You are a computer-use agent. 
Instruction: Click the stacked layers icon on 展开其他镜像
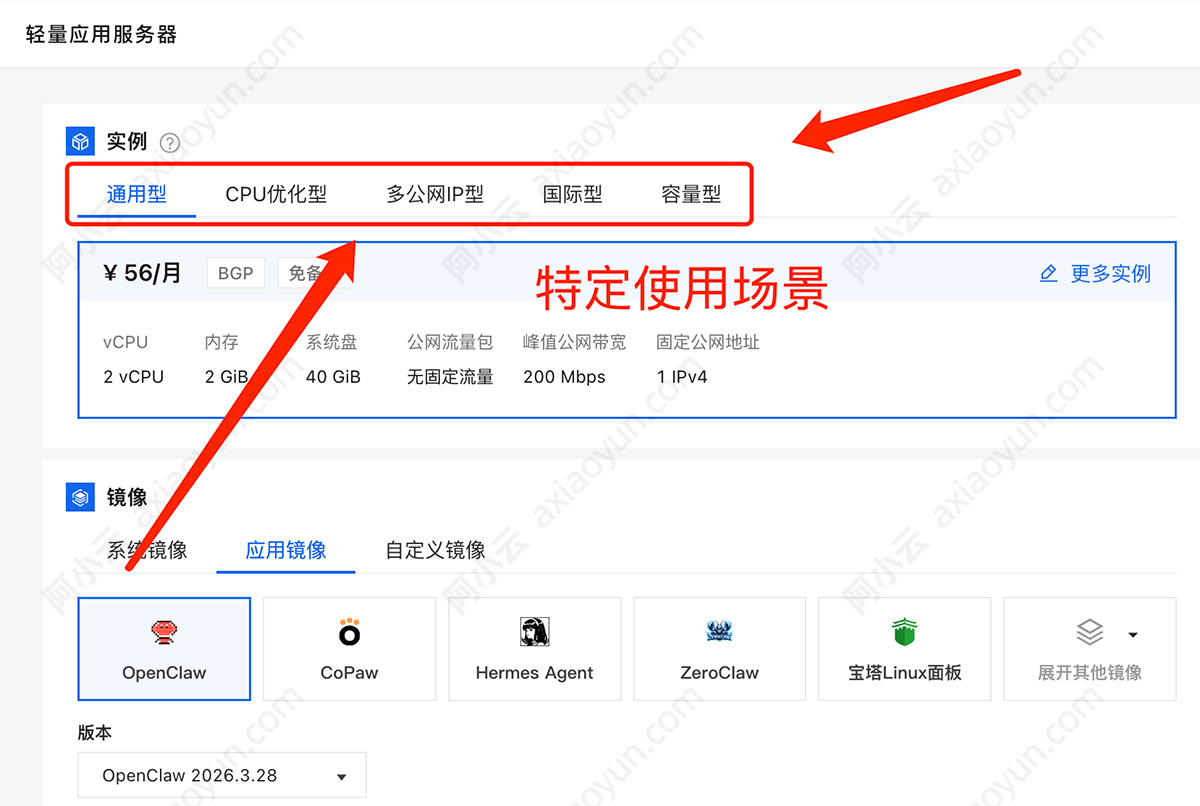[1088, 632]
